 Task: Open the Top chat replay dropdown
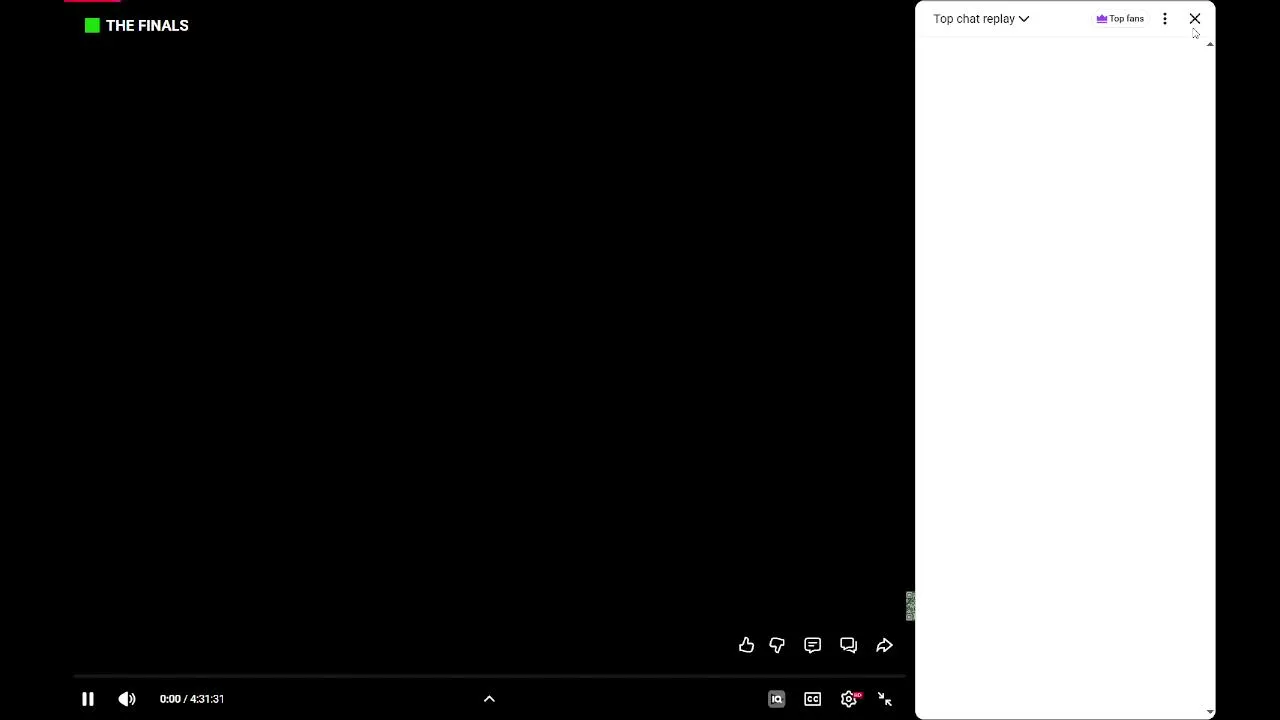[x=981, y=19]
